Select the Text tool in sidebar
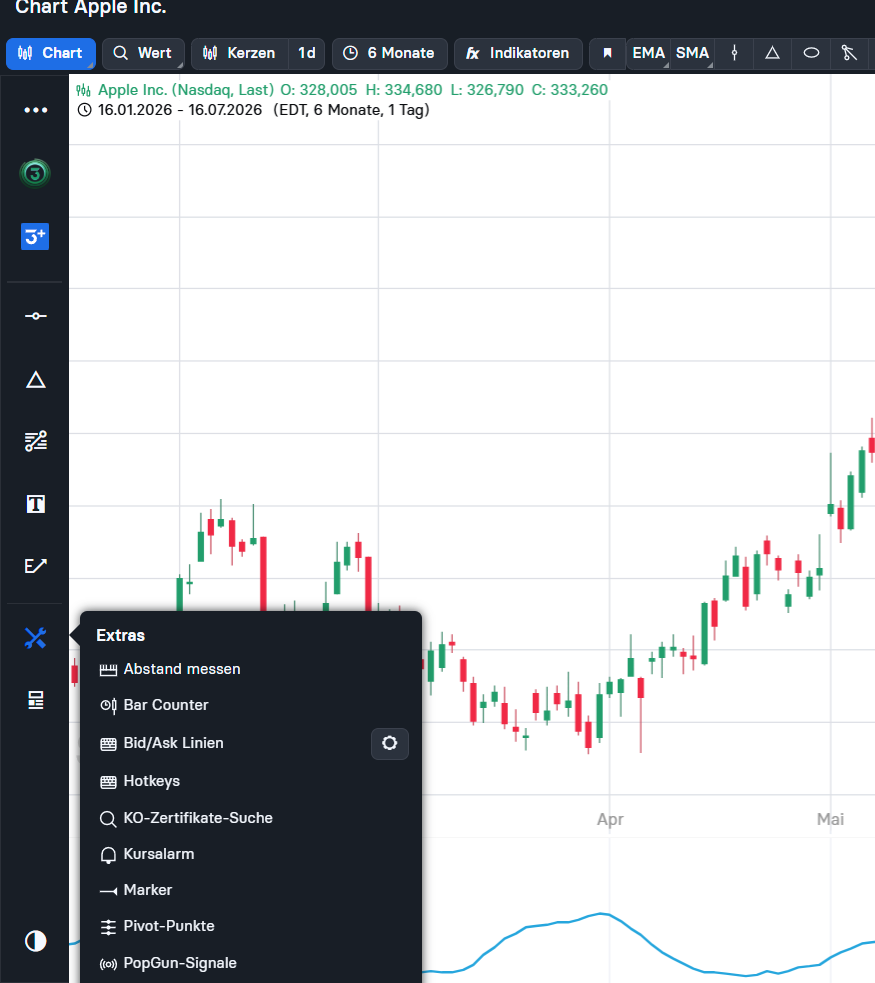 click(36, 504)
